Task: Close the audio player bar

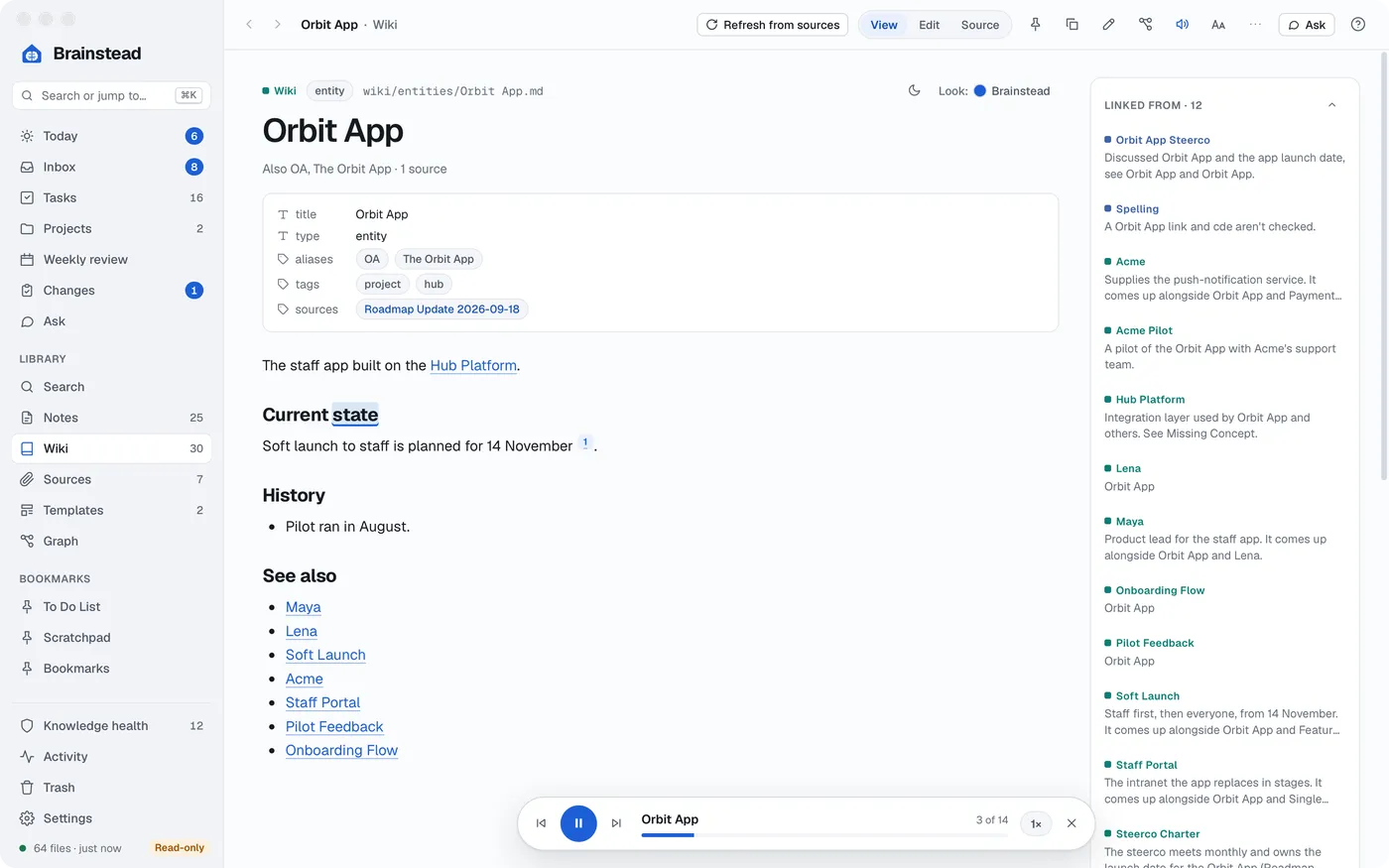Action: (x=1072, y=823)
